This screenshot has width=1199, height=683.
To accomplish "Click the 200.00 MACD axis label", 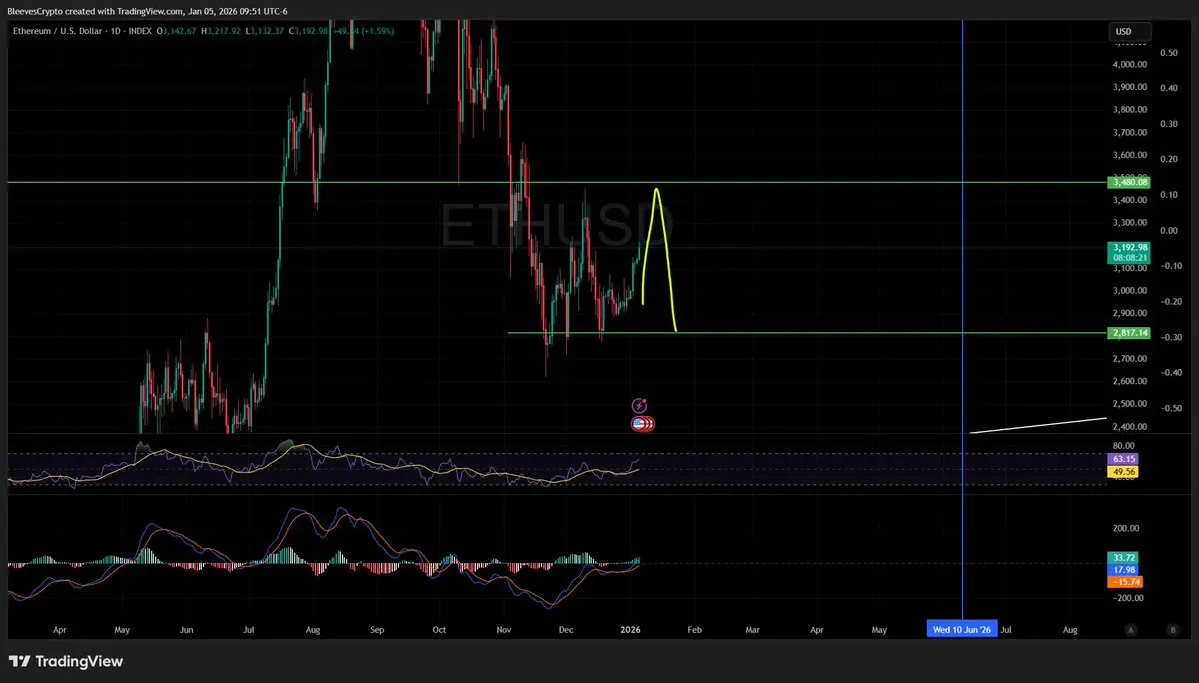I will pos(1126,529).
